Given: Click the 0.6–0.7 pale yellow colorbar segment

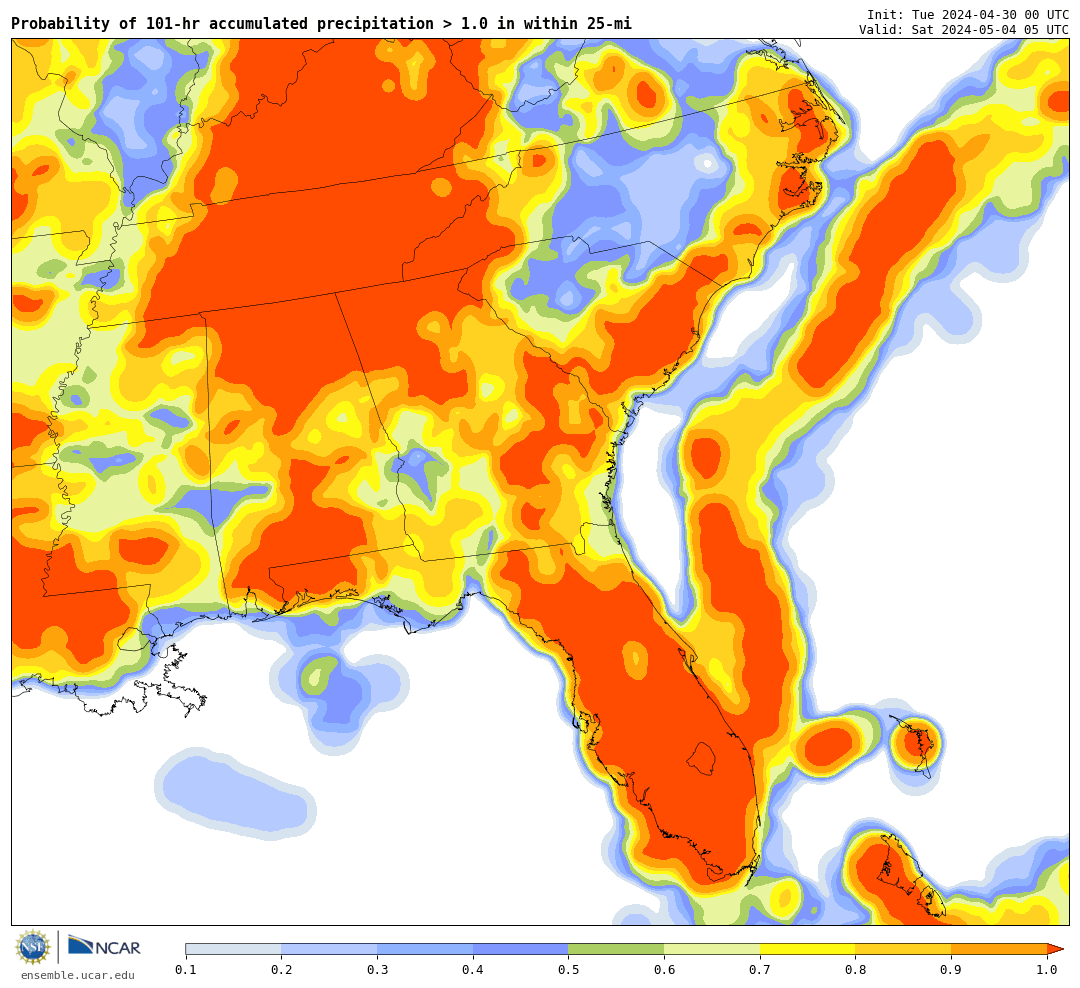Looking at the screenshot, I should (712, 949).
